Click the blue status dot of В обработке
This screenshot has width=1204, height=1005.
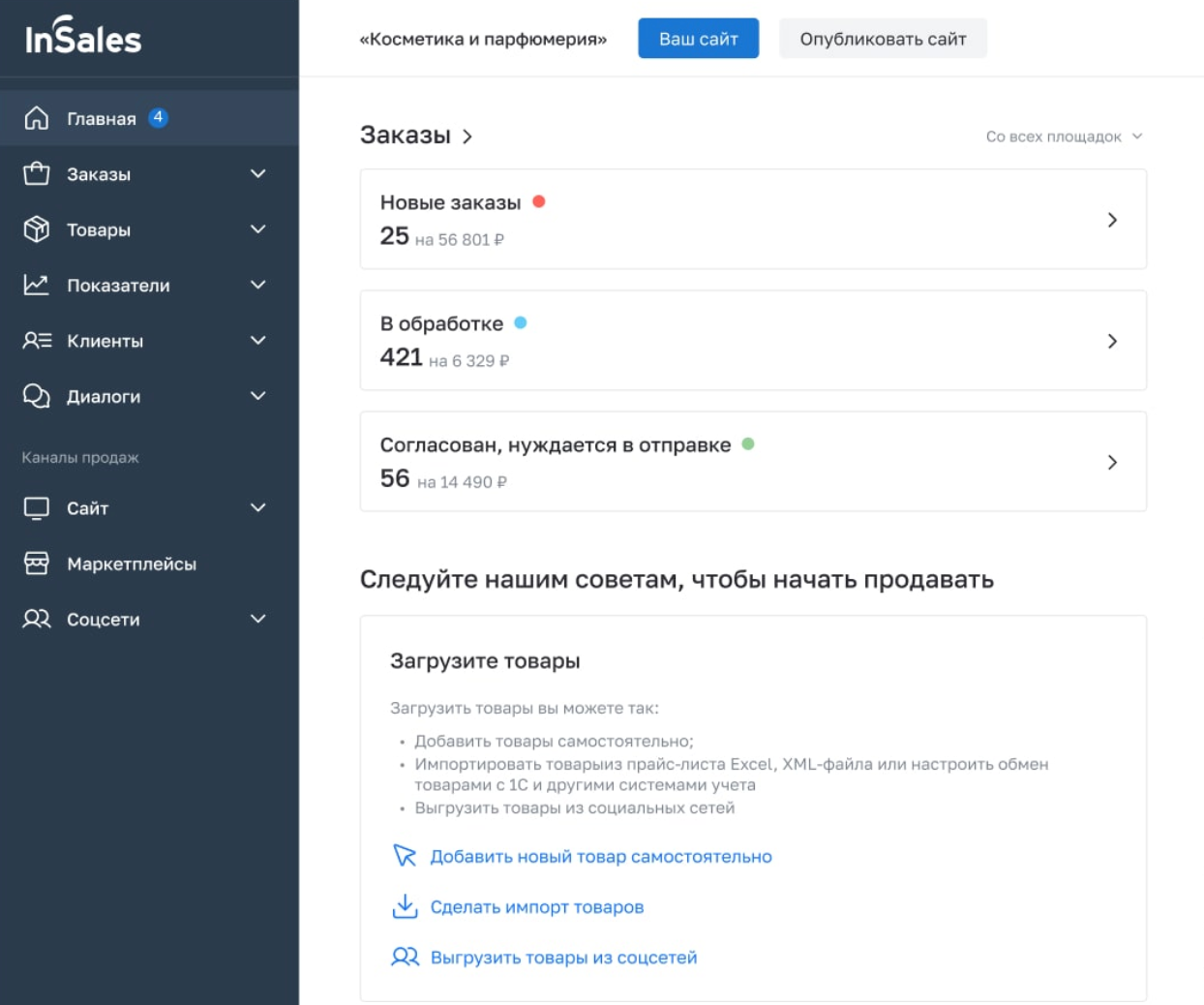(521, 322)
